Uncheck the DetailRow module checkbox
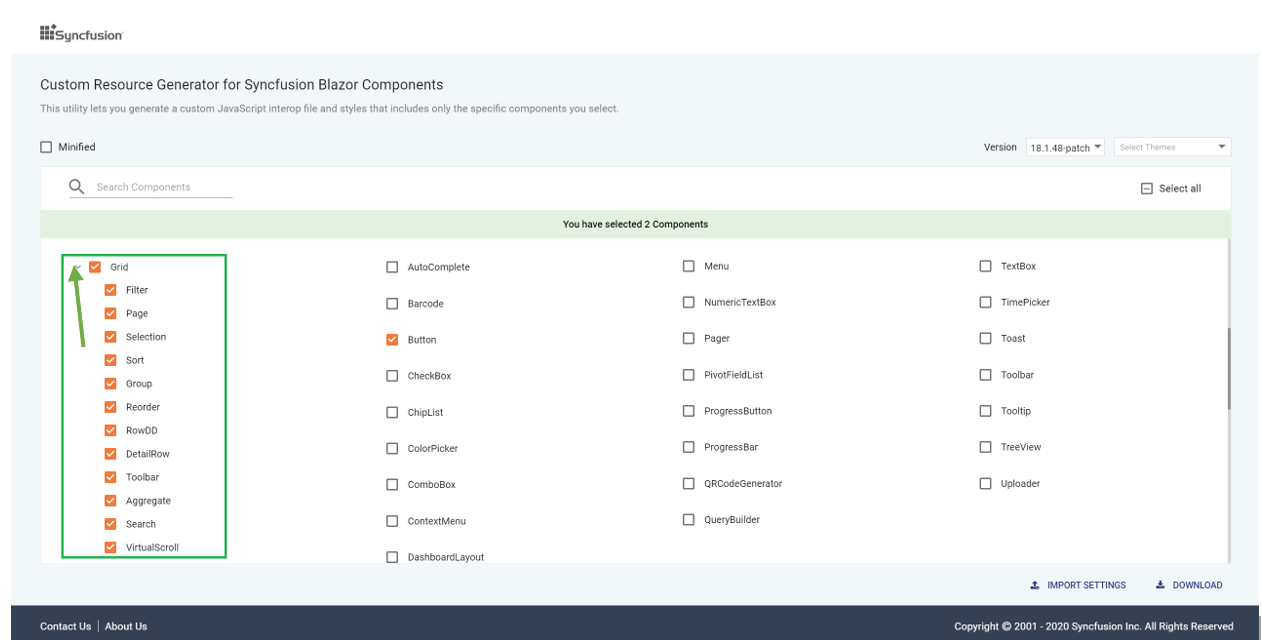The height and width of the screenshot is (640, 1262). (x=111, y=454)
